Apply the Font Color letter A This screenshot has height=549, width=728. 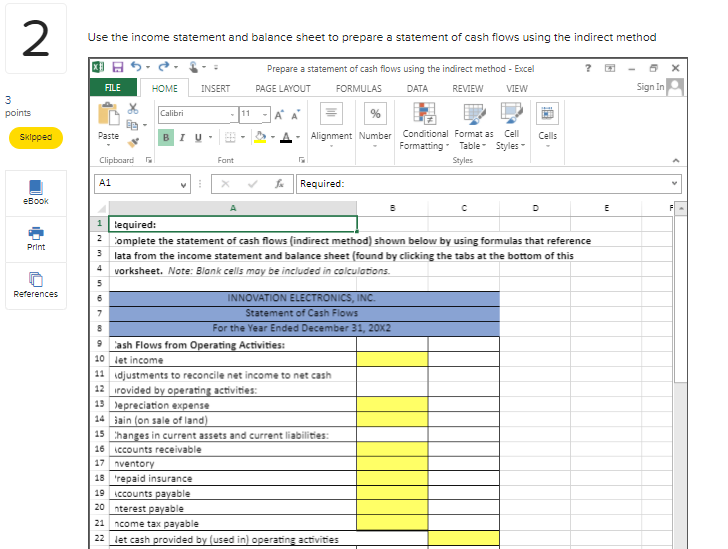pos(286,137)
